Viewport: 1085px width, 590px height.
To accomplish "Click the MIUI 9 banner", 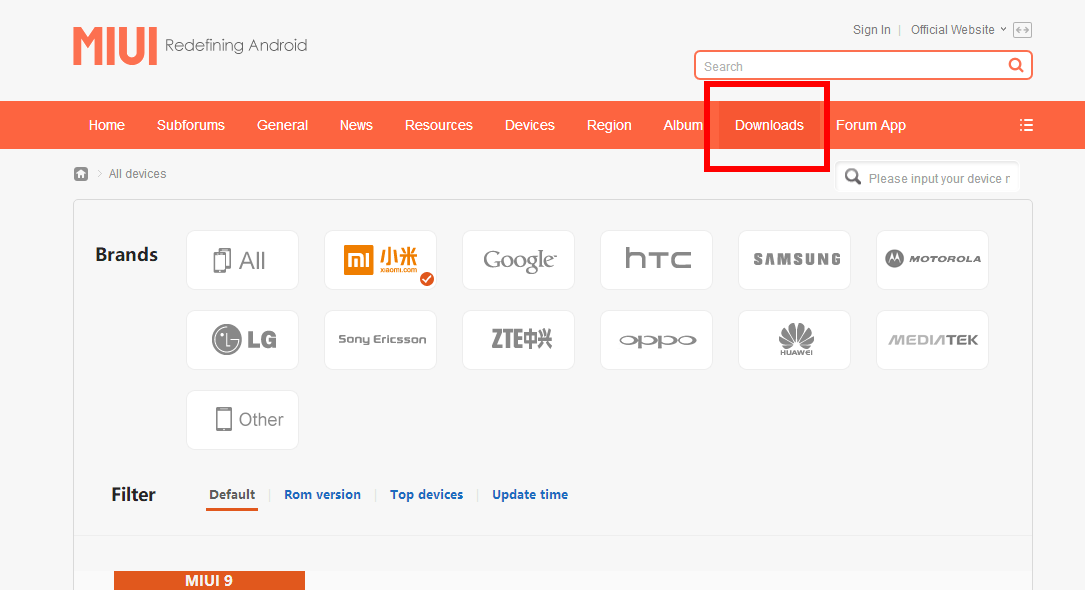I will pos(209,580).
